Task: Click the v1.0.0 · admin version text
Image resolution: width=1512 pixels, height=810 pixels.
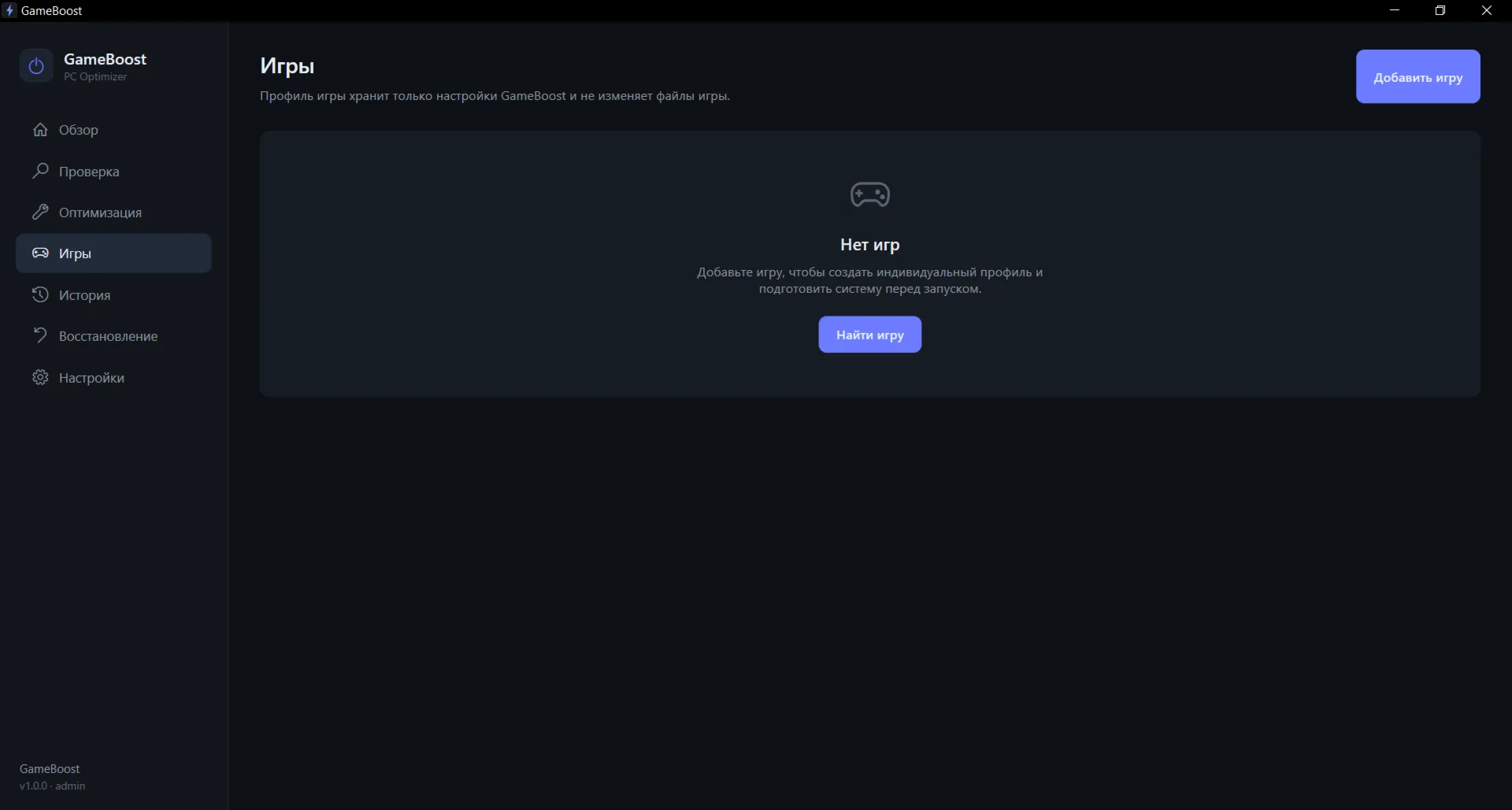Action: pyautogui.click(x=53, y=786)
